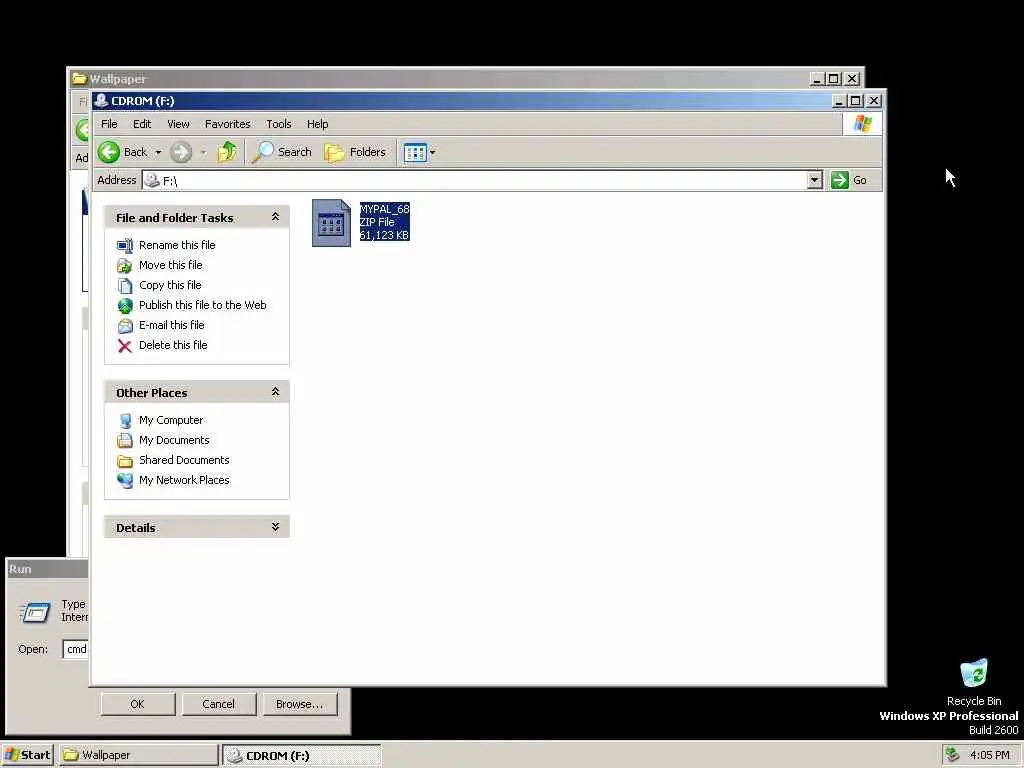Click the My Network Places icon
This screenshot has height=768, width=1024.
pos(125,481)
